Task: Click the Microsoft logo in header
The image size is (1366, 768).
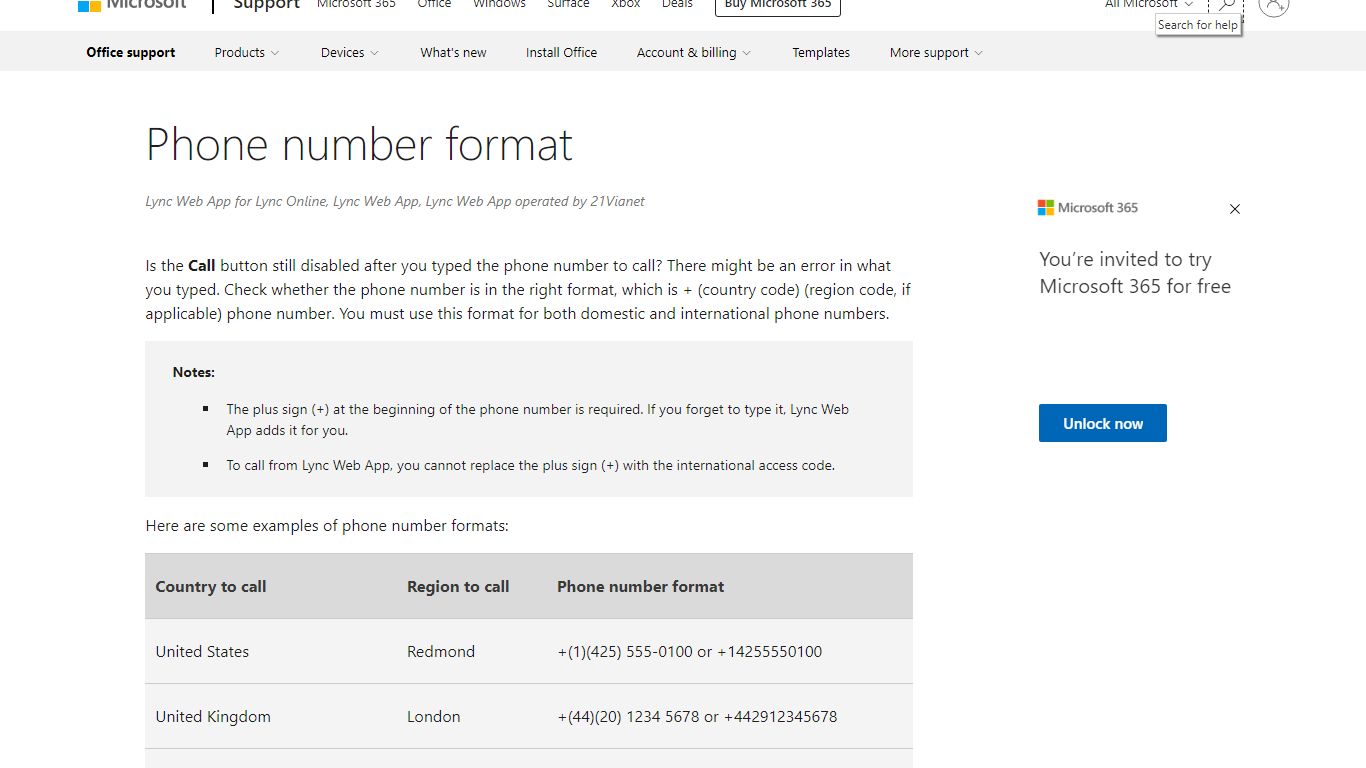Action: coord(132,4)
